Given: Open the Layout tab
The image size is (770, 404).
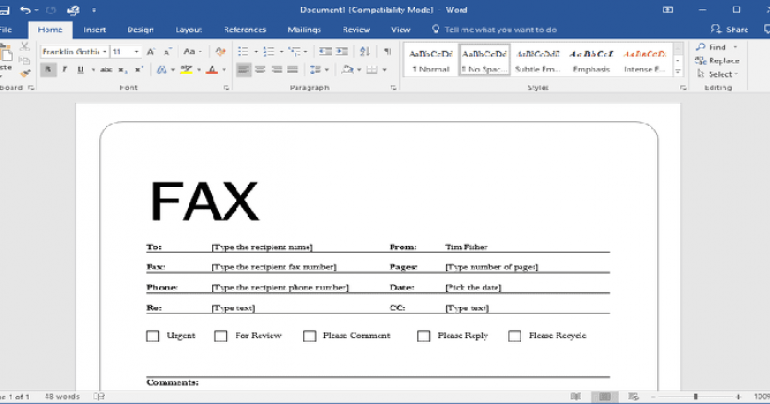Looking at the screenshot, I should [189, 30].
